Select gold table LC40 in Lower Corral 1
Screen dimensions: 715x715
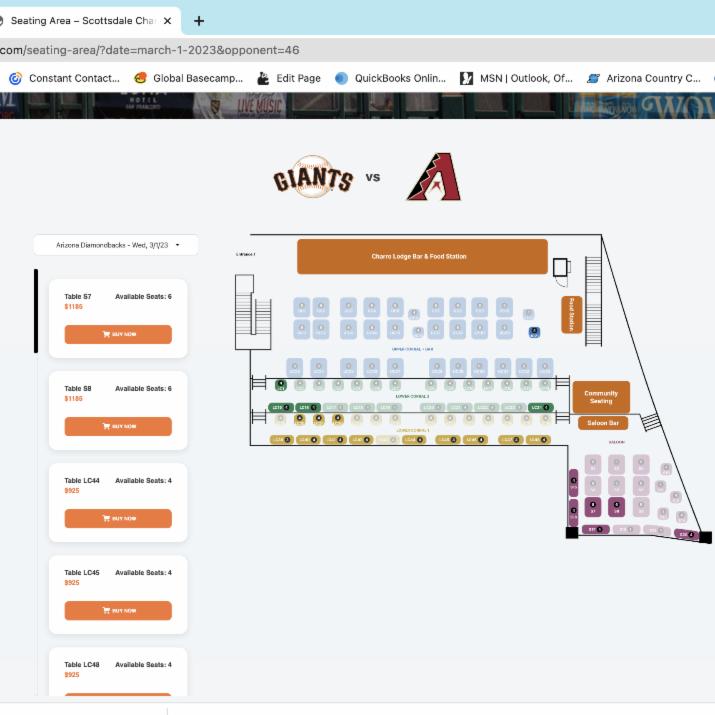[x=308, y=440]
